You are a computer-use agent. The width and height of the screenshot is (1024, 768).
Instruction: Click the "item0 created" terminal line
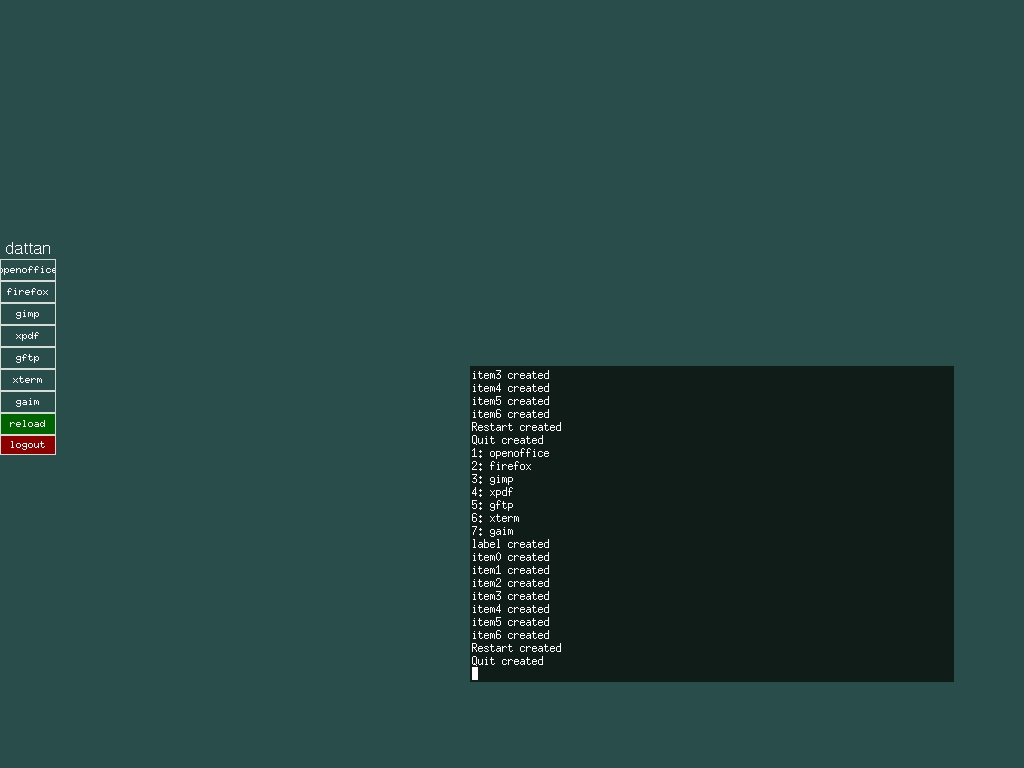pyautogui.click(x=510, y=557)
